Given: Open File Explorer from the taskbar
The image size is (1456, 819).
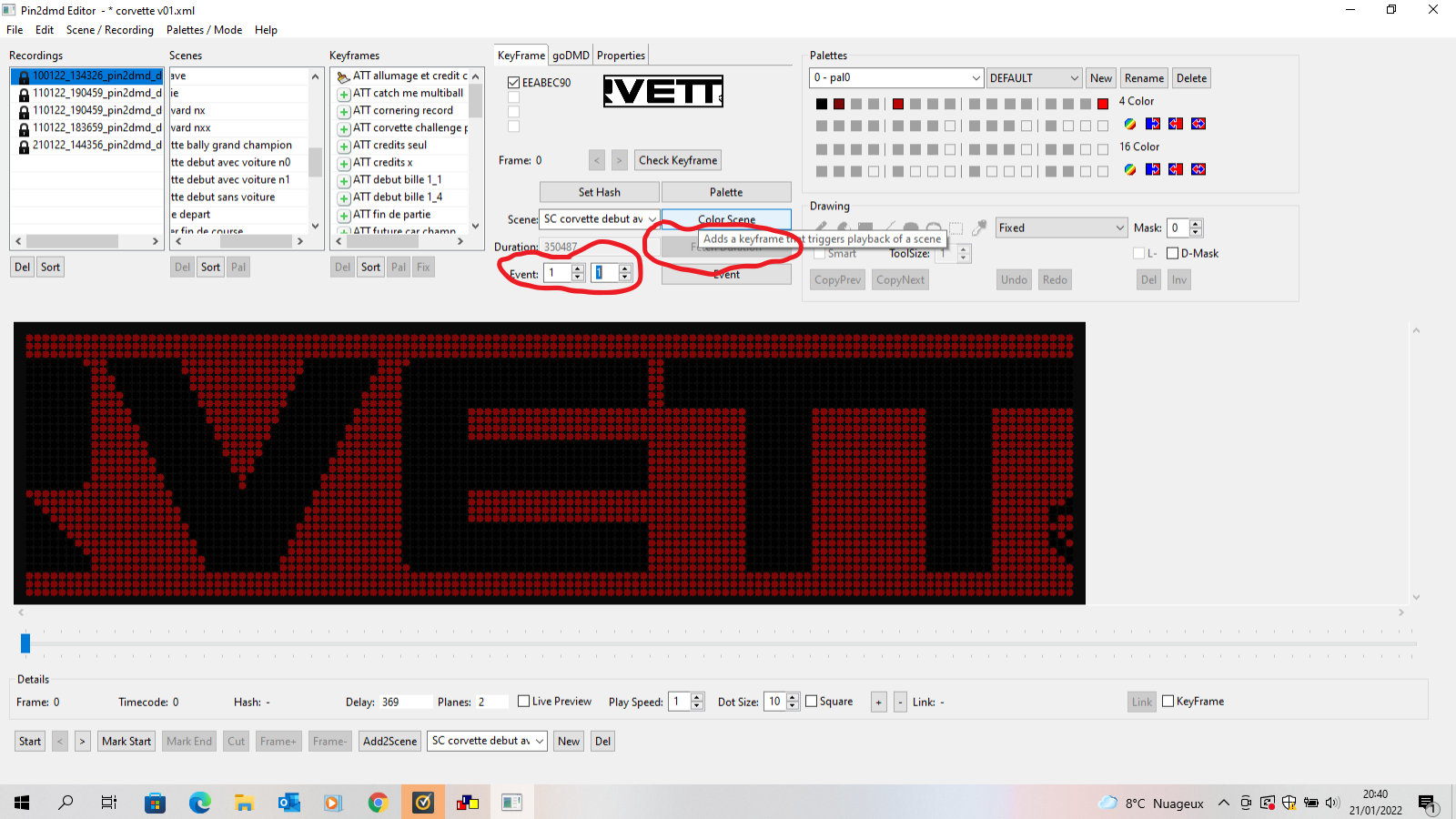Looking at the screenshot, I should point(244,802).
